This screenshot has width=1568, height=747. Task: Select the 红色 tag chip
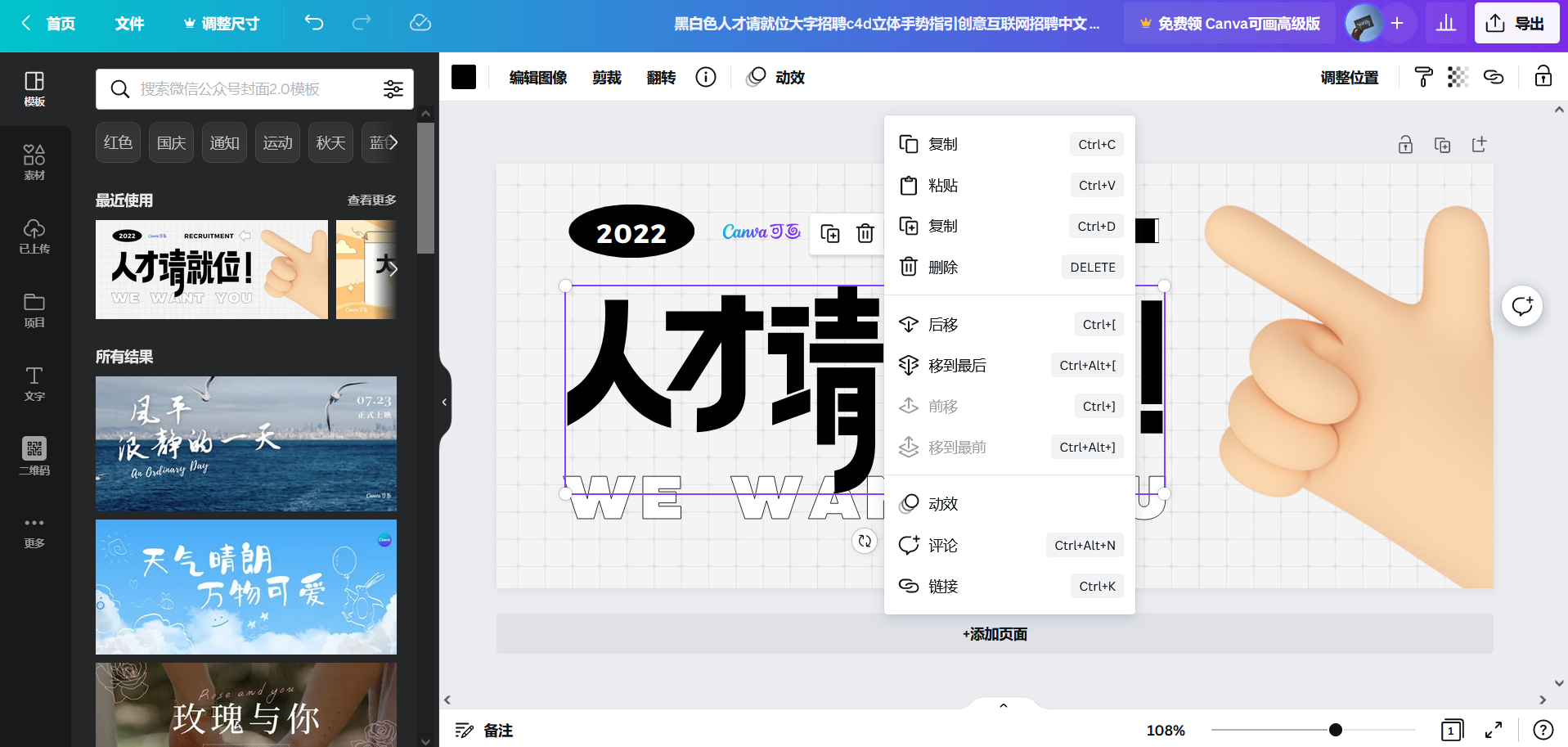point(118,143)
